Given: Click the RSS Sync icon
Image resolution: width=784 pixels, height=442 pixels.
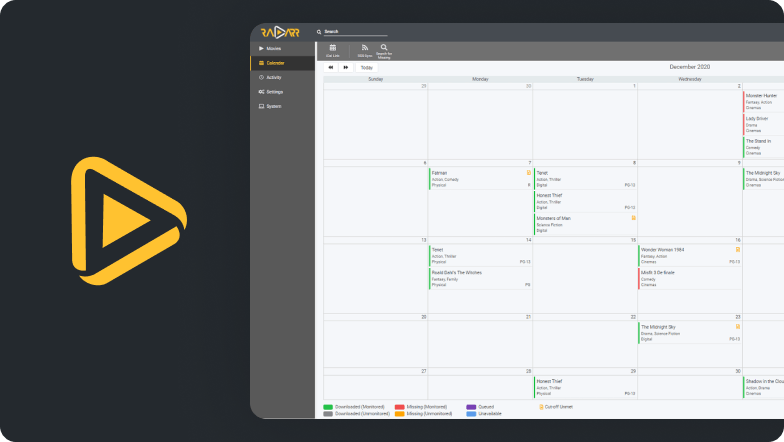Looking at the screenshot, I should 365,48.
